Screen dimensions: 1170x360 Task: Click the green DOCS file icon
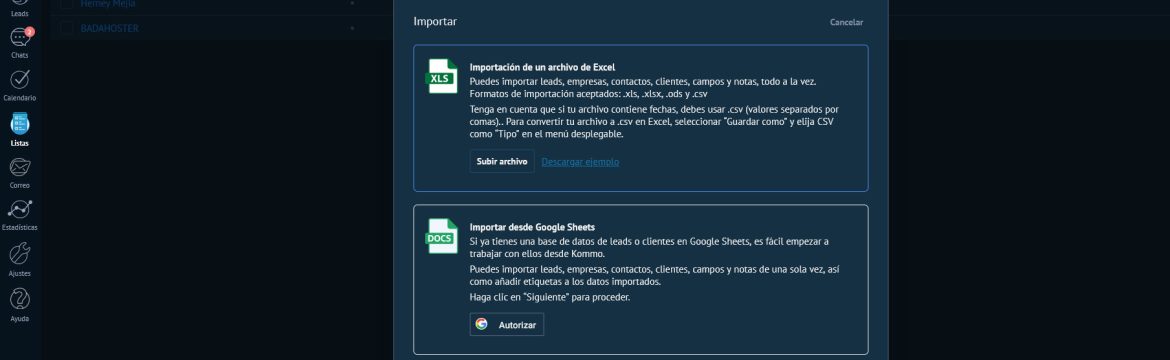tap(441, 236)
